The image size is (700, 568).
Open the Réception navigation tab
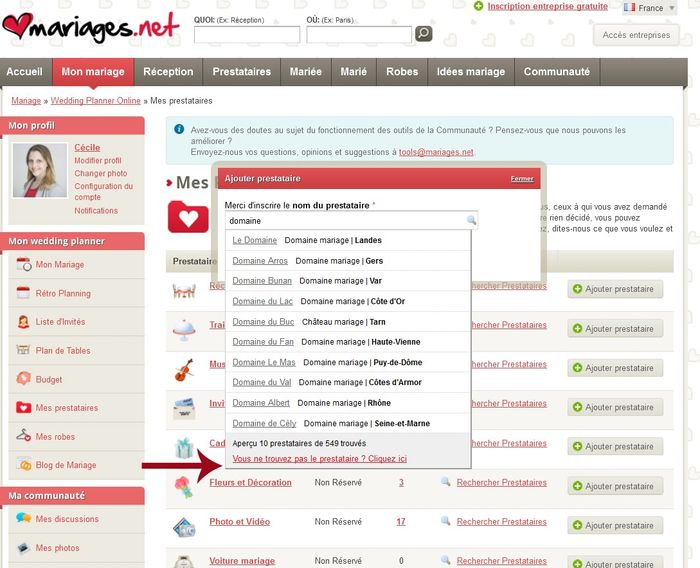coord(168,72)
